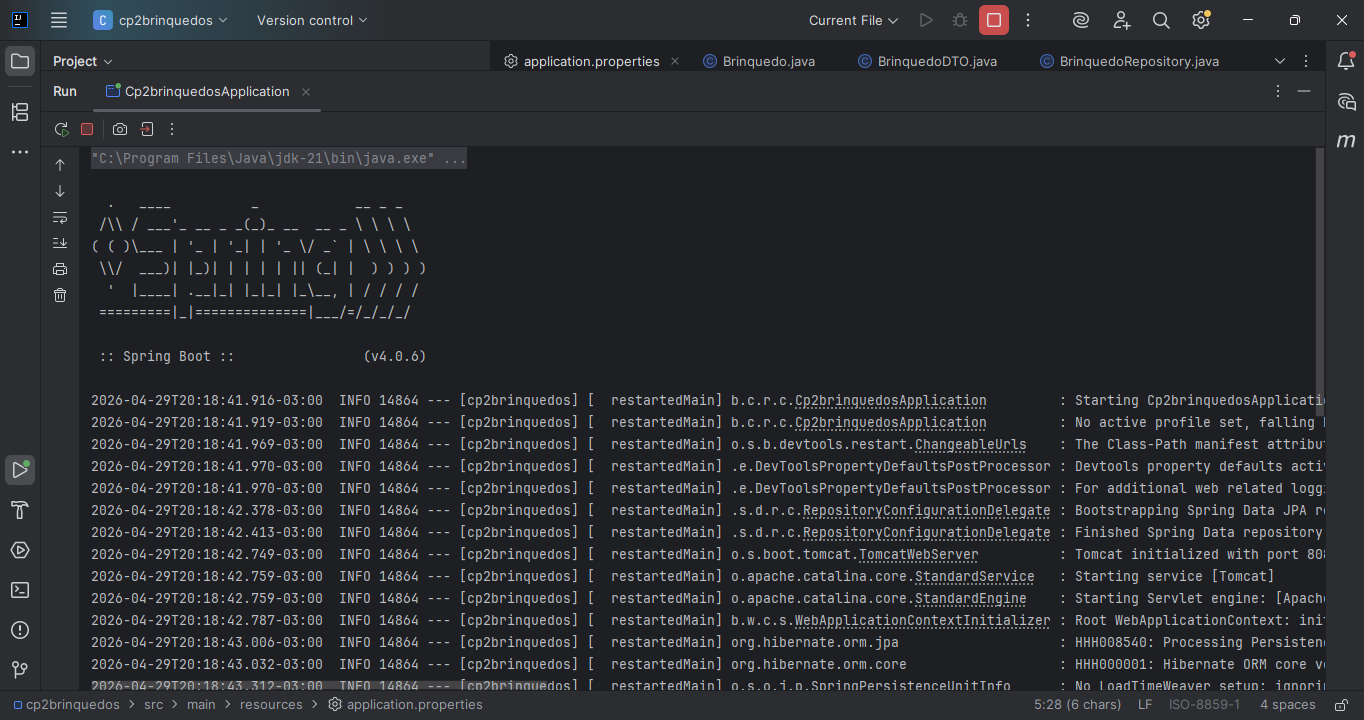Image resolution: width=1364 pixels, height=720 pixels.
Task: Open Code With Me add-user icon
Action: (x=1121, y=20)
